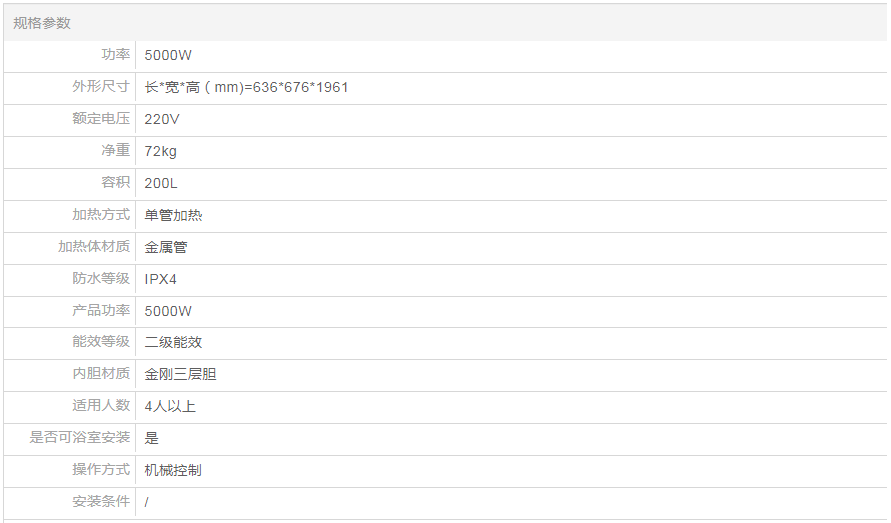Click the 72kg weight value
The width and height of the screenshot is (891, 523).
(x=160, y=151)
